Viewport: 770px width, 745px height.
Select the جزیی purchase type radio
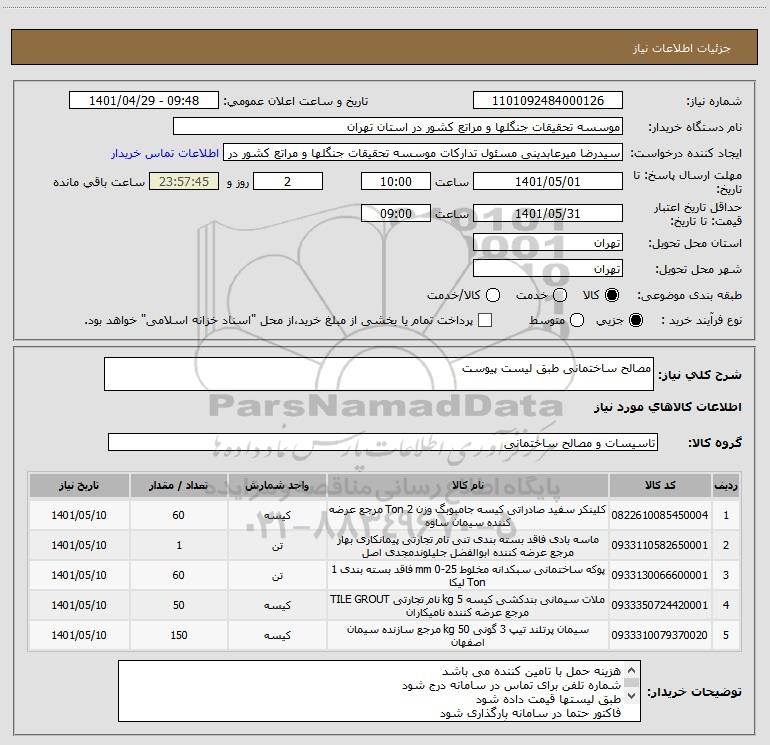tap(635, 320)
